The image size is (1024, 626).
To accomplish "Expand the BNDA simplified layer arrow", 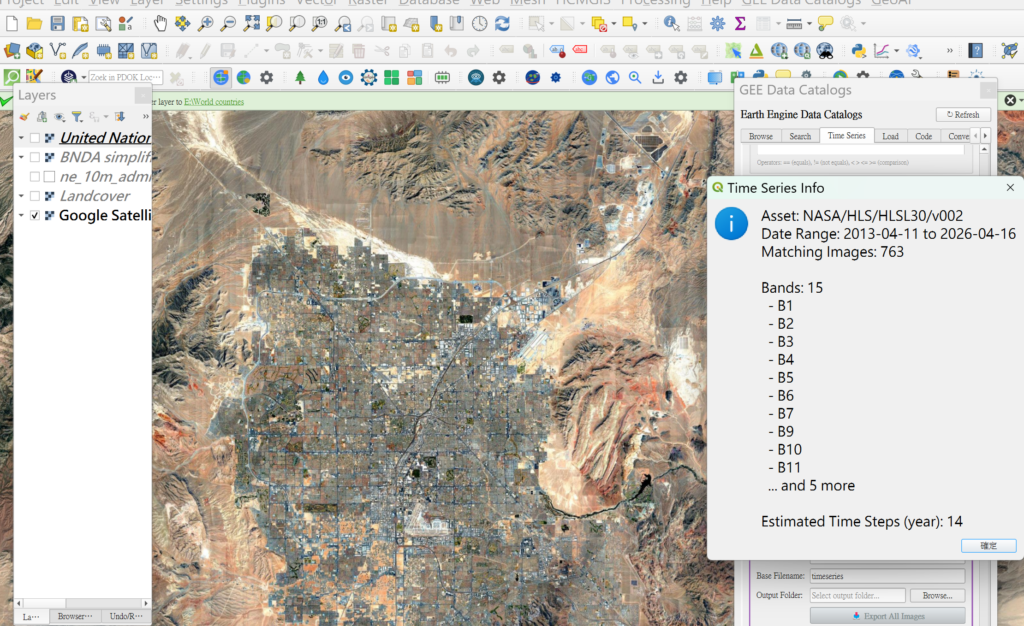I will pyautogui.click(x=21, y=157).
